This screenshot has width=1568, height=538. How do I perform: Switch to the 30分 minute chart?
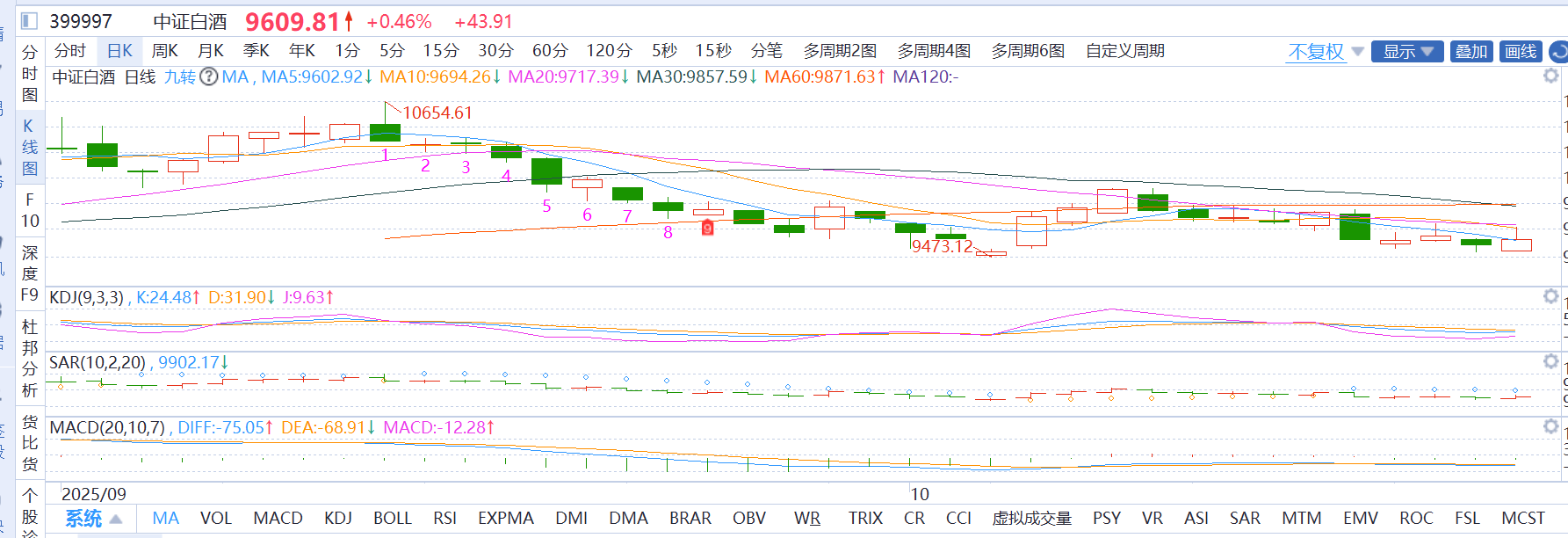pos(496,51)
